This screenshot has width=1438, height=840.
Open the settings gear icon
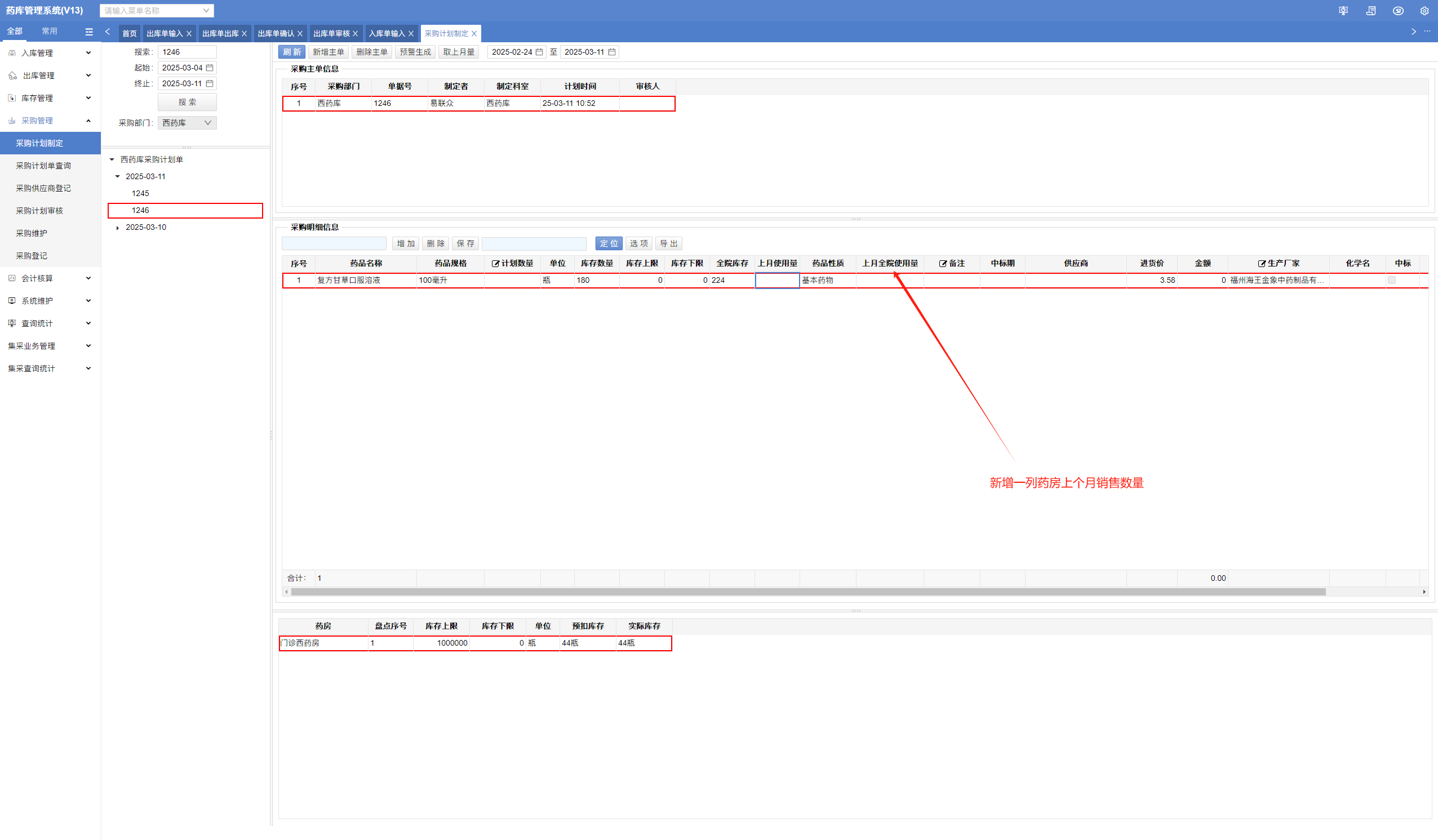coord(1424,11)
